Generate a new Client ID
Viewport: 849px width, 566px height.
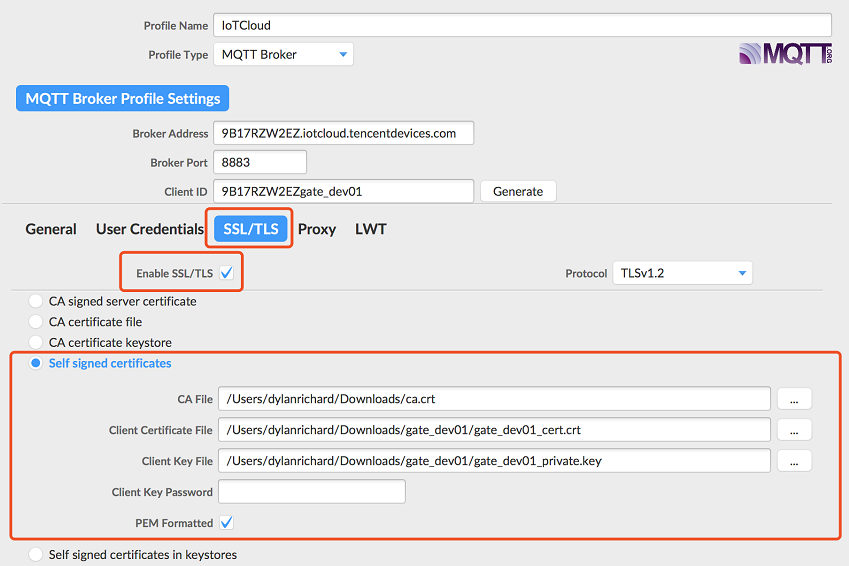tap(518, 192)
